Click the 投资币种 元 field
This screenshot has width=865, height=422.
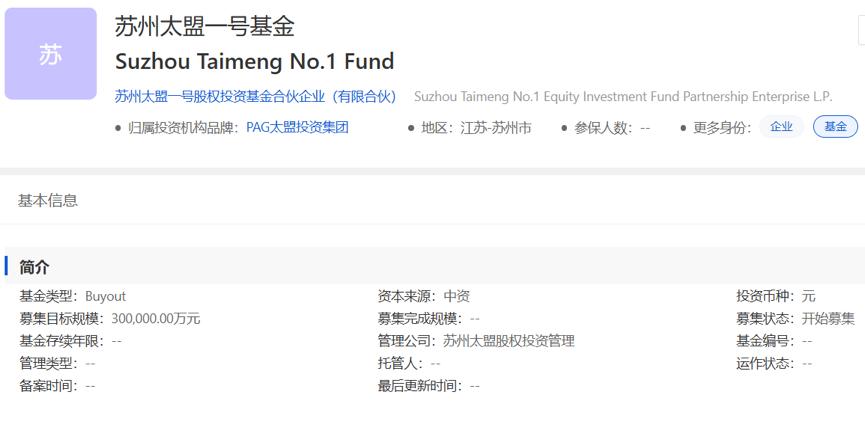pos(776,296)
